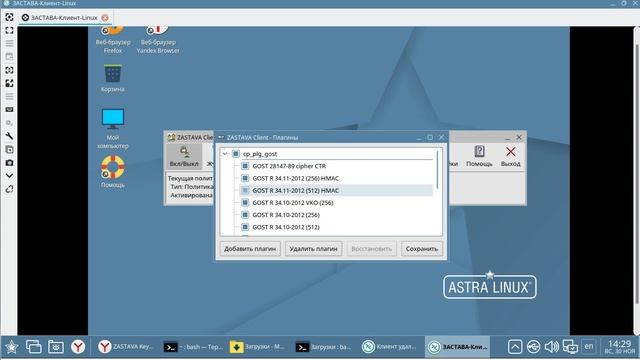Launch Yandex browser from the taskbar quick launch
Image resolution: width=640 pixels, height=360 pixels.
[78, 347]
